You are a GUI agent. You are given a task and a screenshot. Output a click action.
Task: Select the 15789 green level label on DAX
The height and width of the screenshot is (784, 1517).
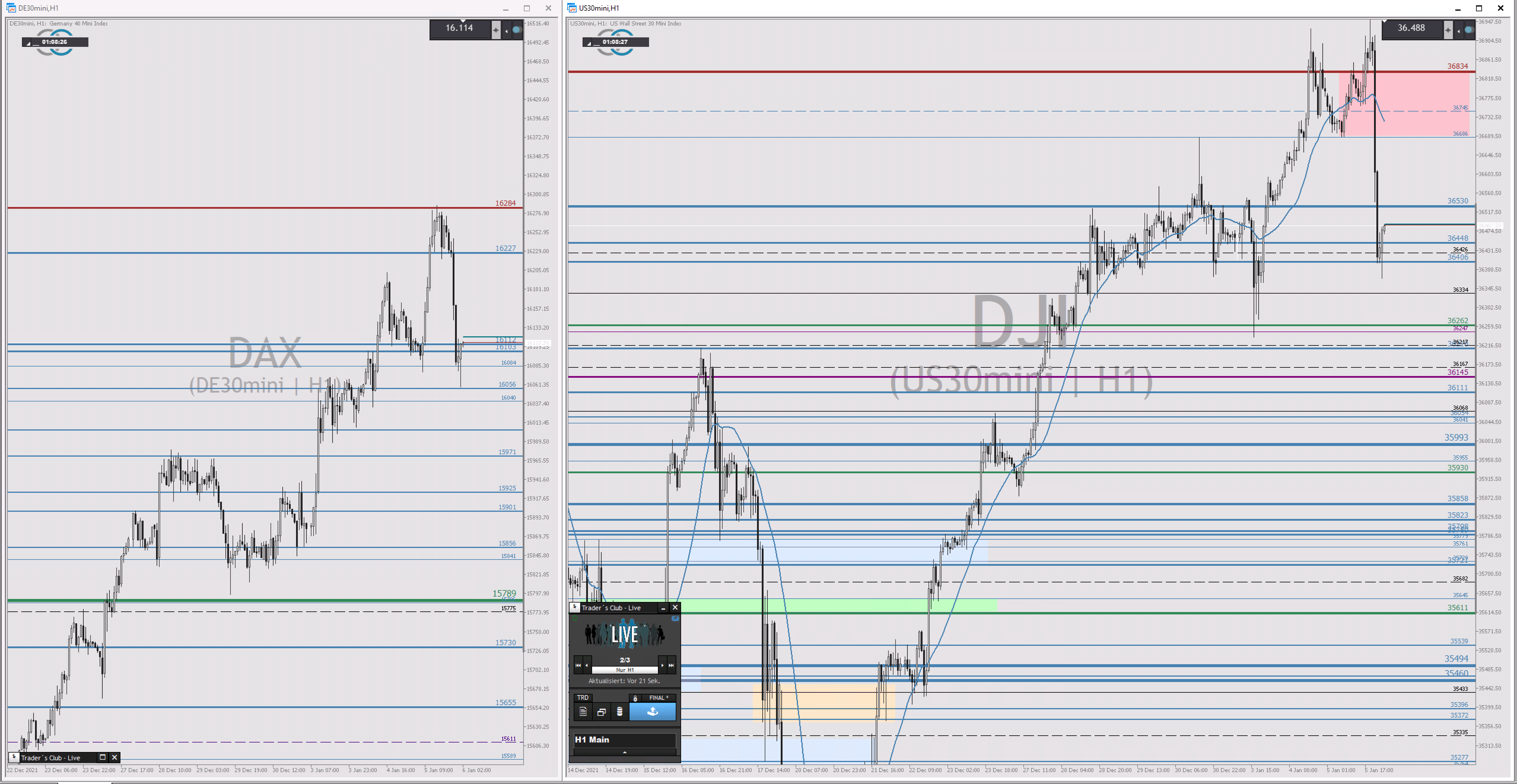point(504,593)
